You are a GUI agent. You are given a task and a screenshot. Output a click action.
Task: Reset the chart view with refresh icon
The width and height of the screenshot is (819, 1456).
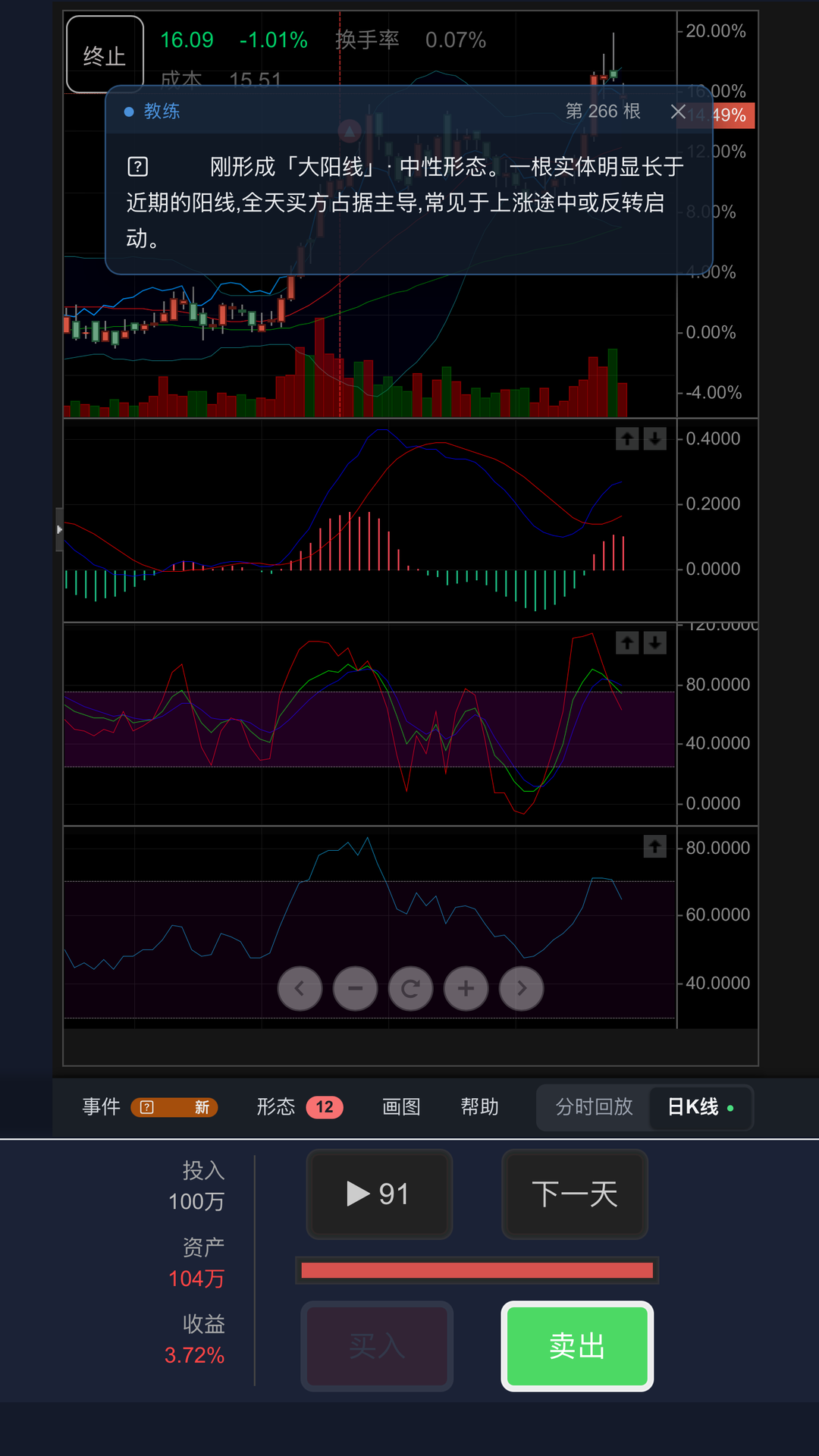point(410,988)
